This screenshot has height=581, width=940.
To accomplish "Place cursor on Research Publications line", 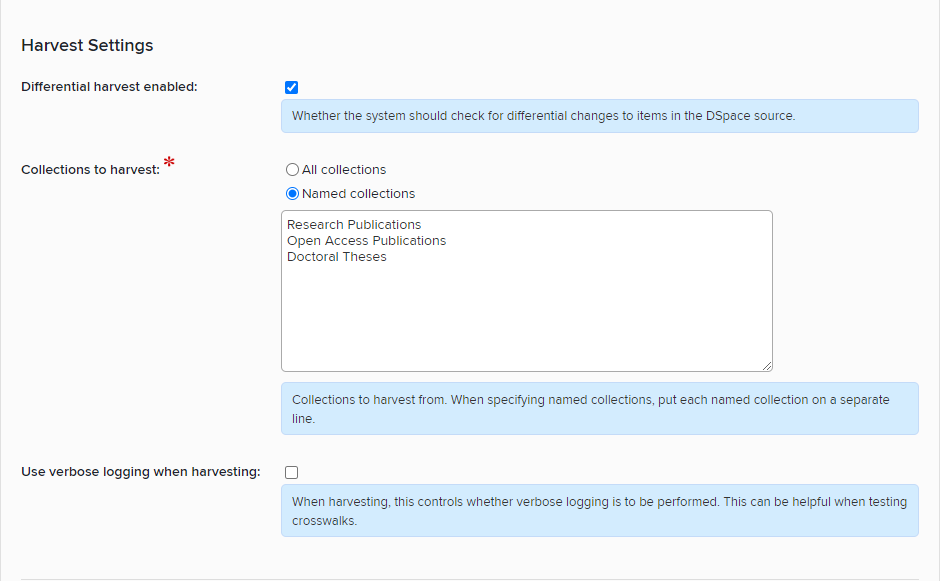I will coord(354,225).
